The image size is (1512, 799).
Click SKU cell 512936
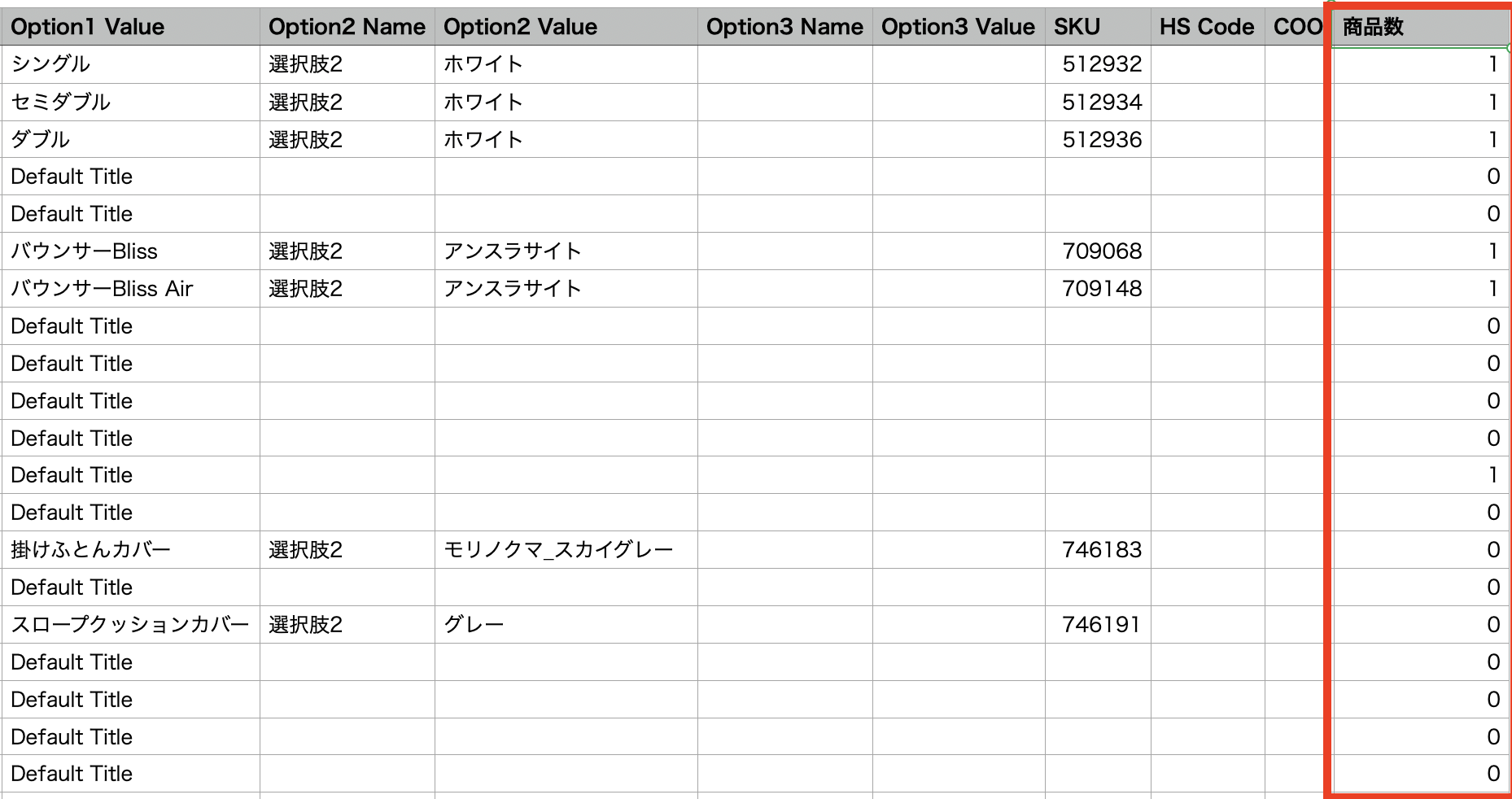point(1098,139)
